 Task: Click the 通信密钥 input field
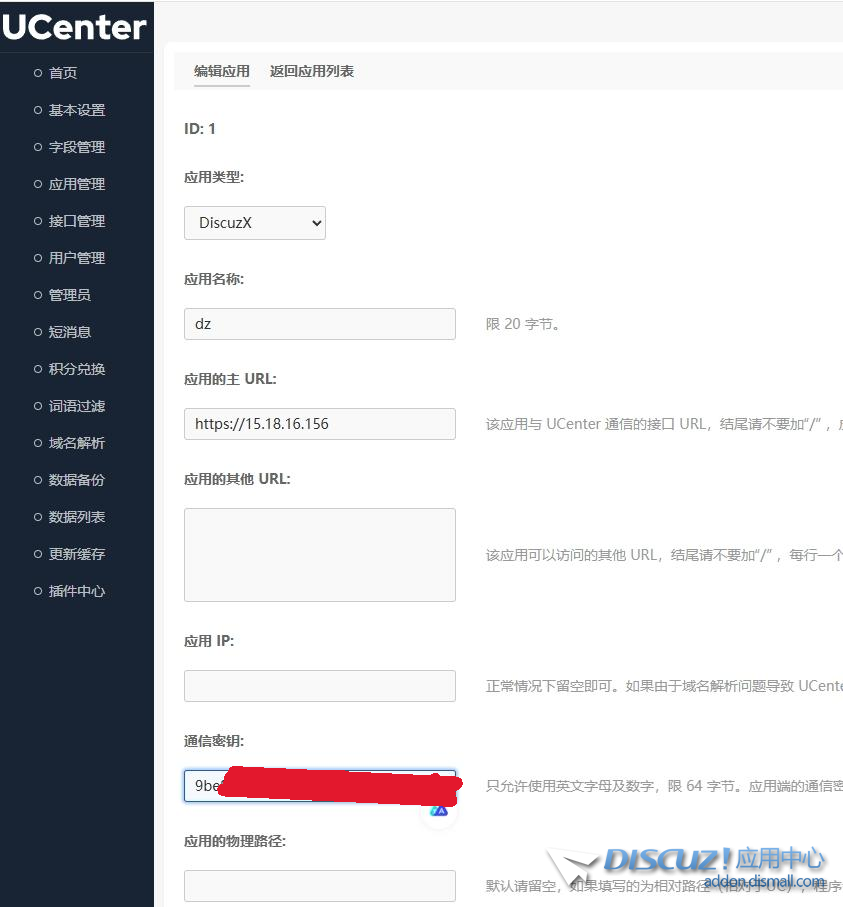[319, 786]
